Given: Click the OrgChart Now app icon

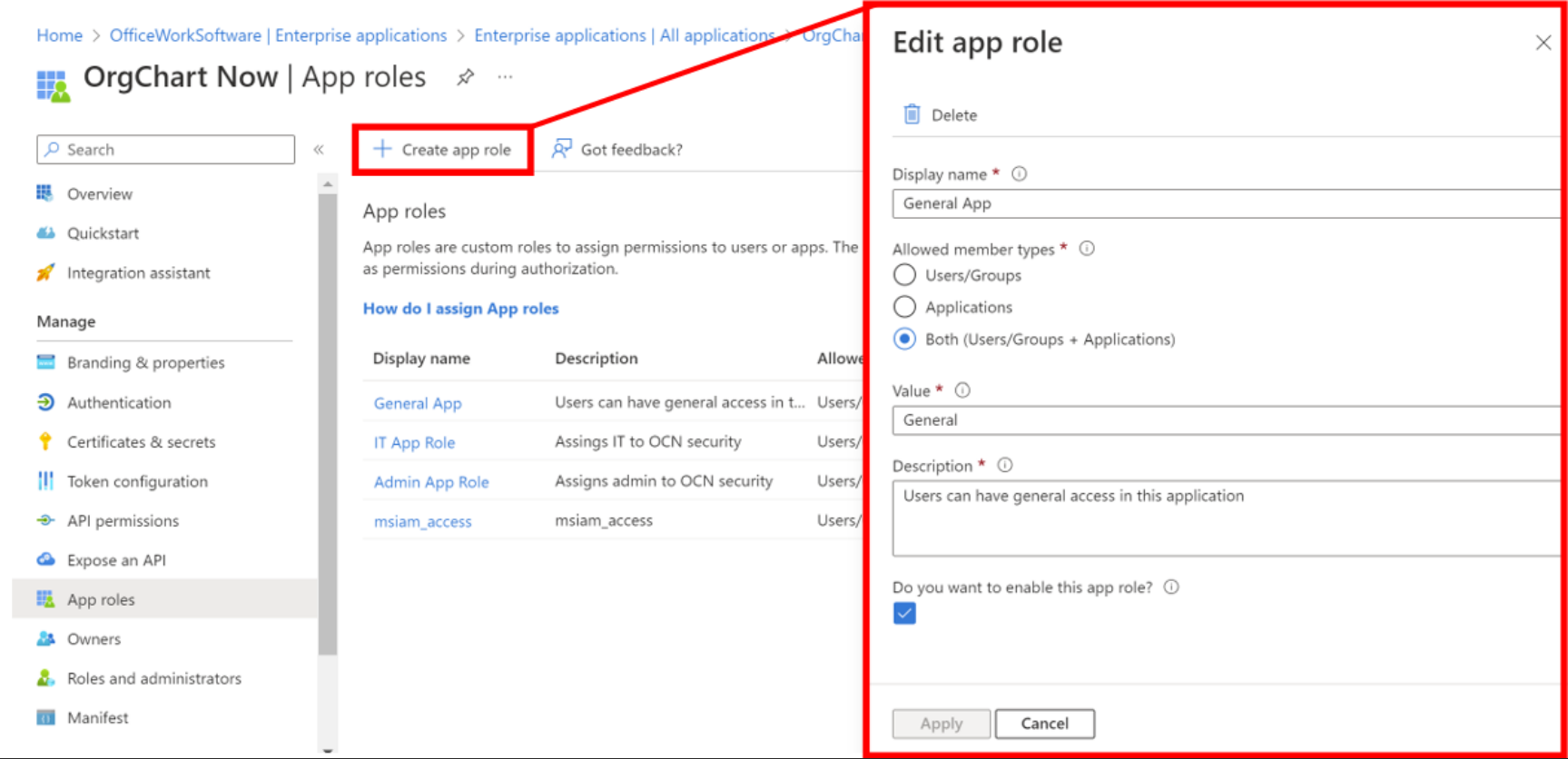Looking at the screenshot, I should tap(54, 85).
